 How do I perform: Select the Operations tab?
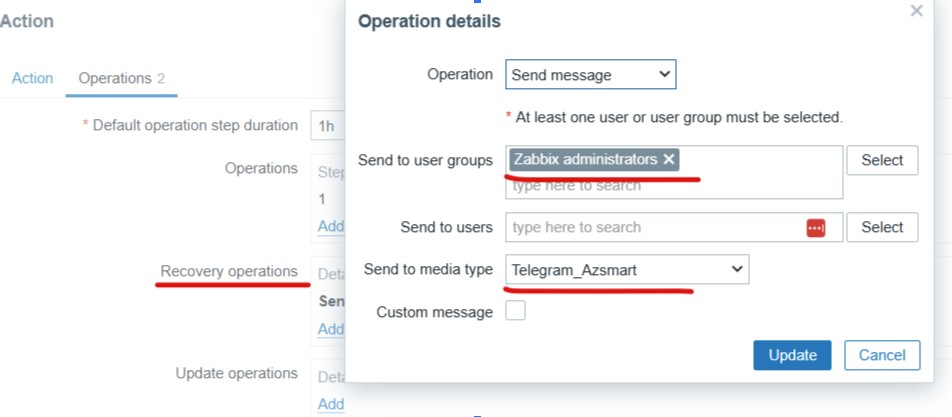pyautogui.click(x=121, y=78)
